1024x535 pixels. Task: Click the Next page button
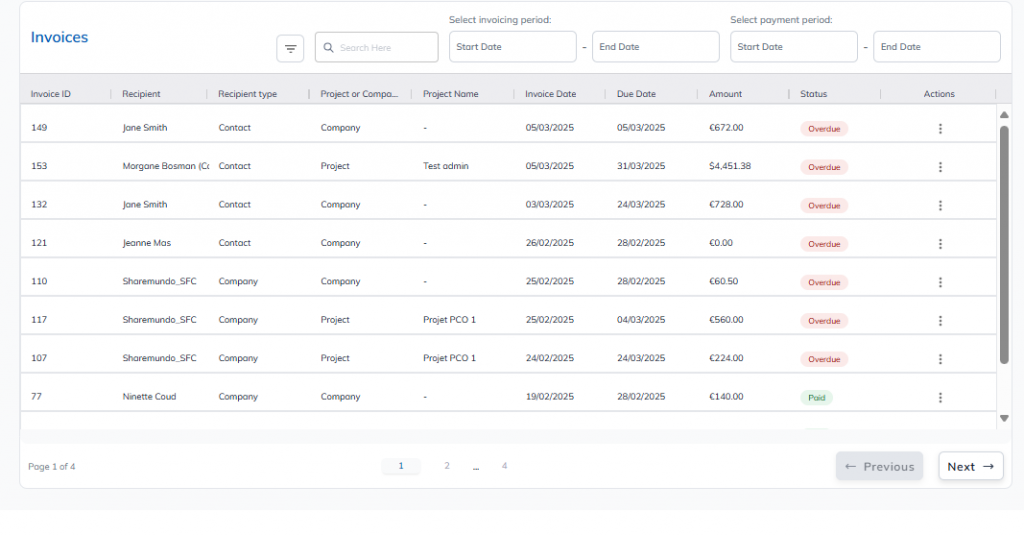tap(970, 466)
